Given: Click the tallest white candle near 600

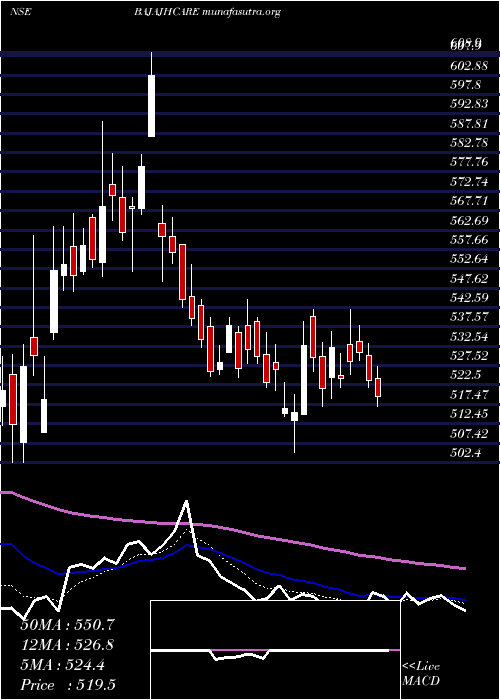Looking at the screenshot, I should click(151, 106).
